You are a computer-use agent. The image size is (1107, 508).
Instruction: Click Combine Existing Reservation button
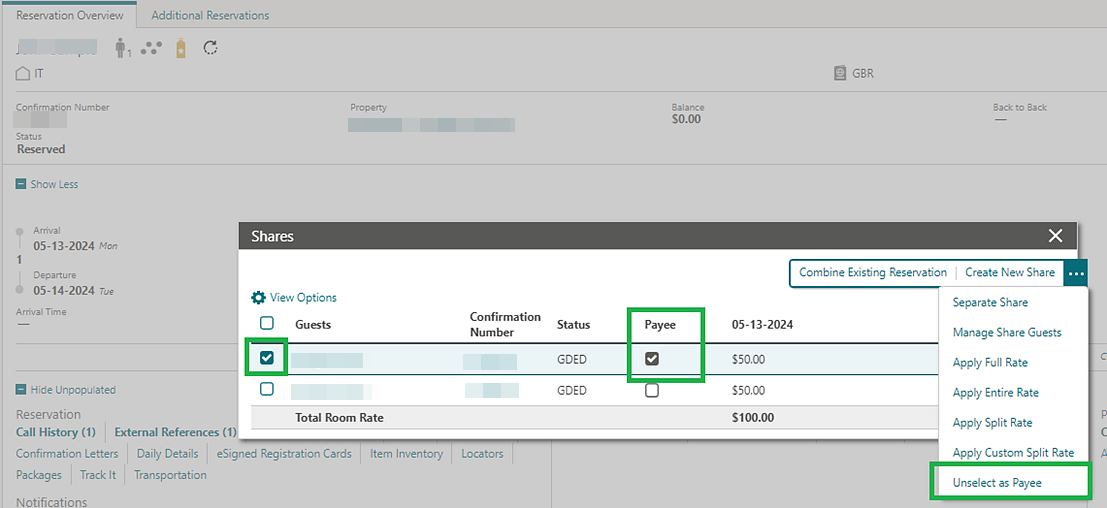pyautogui.click(x=872, y=273)
